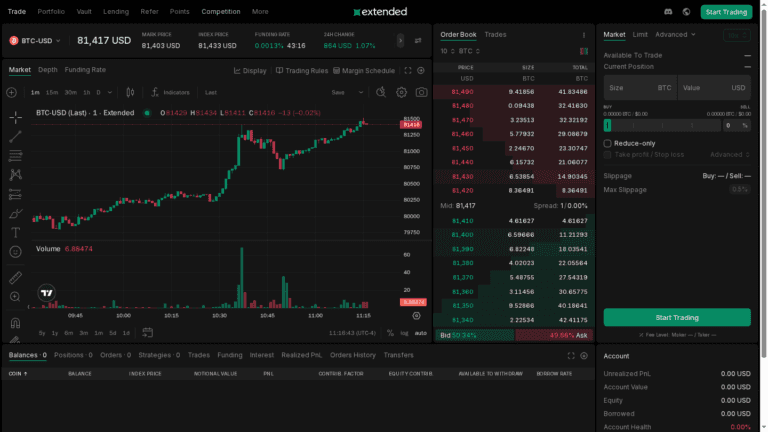Open the Save layout dropdown arrow
768x432 pixels.
[361, 93]
